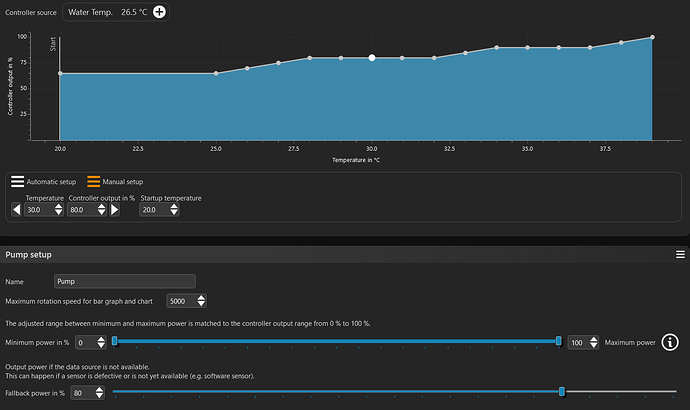This screenshot has height=410, width=690.
Task: Adjust the Fallback power spinner arrows
Action: tap(101, 392)
